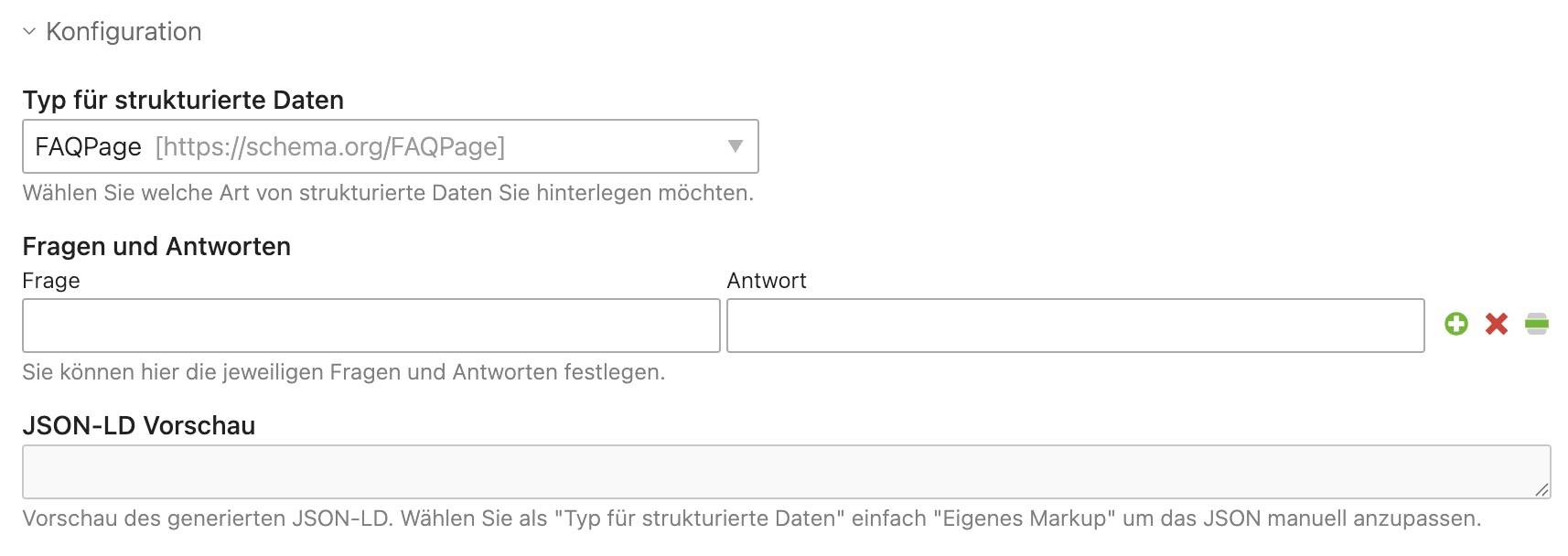Viewport: 1568px width, 556px height.
Task: Click the schema.org/FAQPage URL text in the selector
Action: point(330,146)
